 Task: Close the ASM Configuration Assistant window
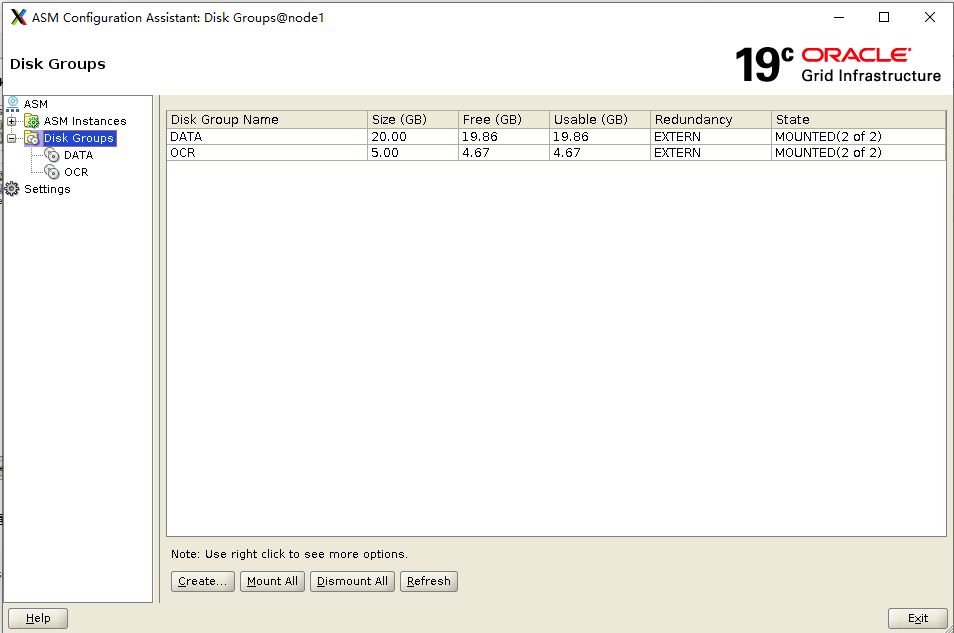tap(930, 17)
